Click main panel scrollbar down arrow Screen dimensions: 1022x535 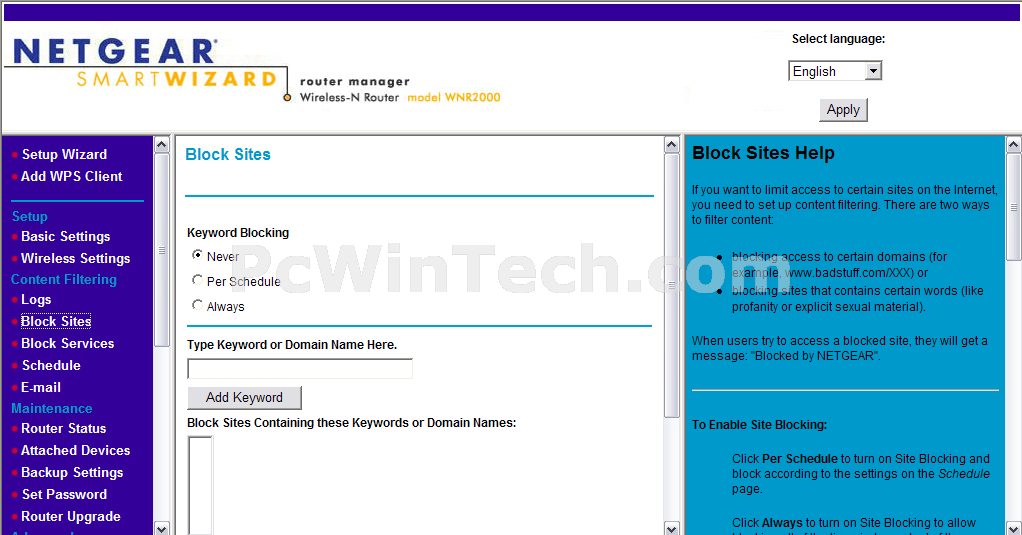[672, 528]
